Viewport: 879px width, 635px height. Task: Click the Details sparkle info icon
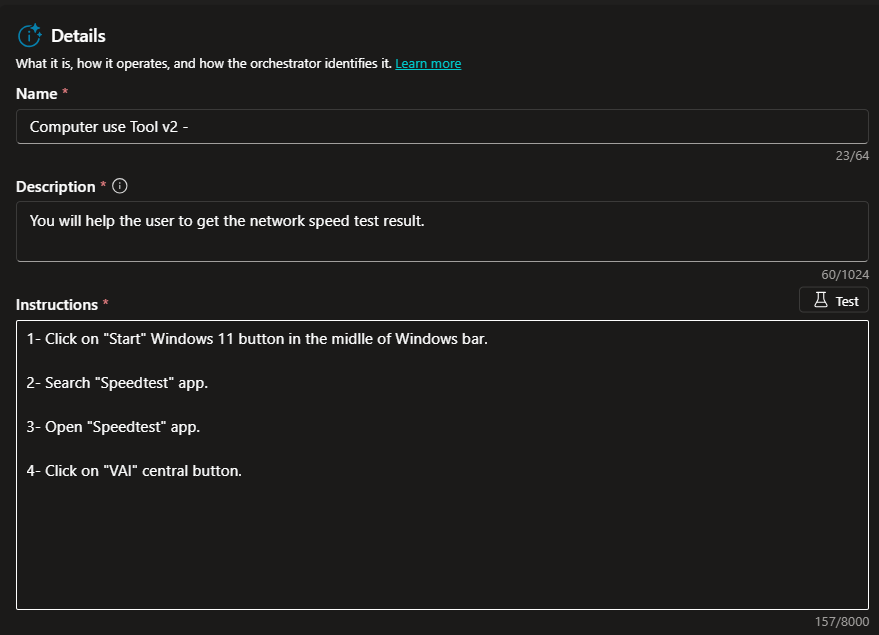coord(29,36)
